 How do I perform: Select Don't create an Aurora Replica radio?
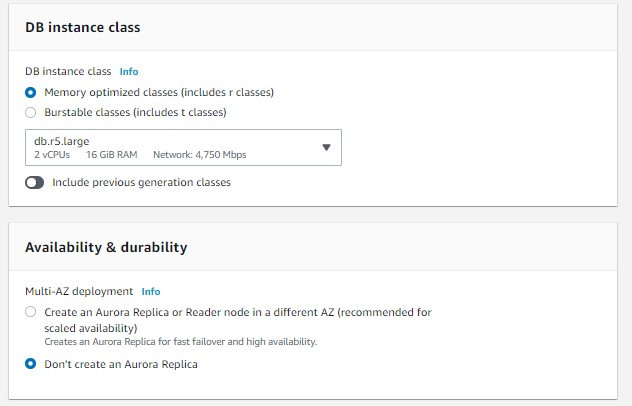(x=31, y=364)
